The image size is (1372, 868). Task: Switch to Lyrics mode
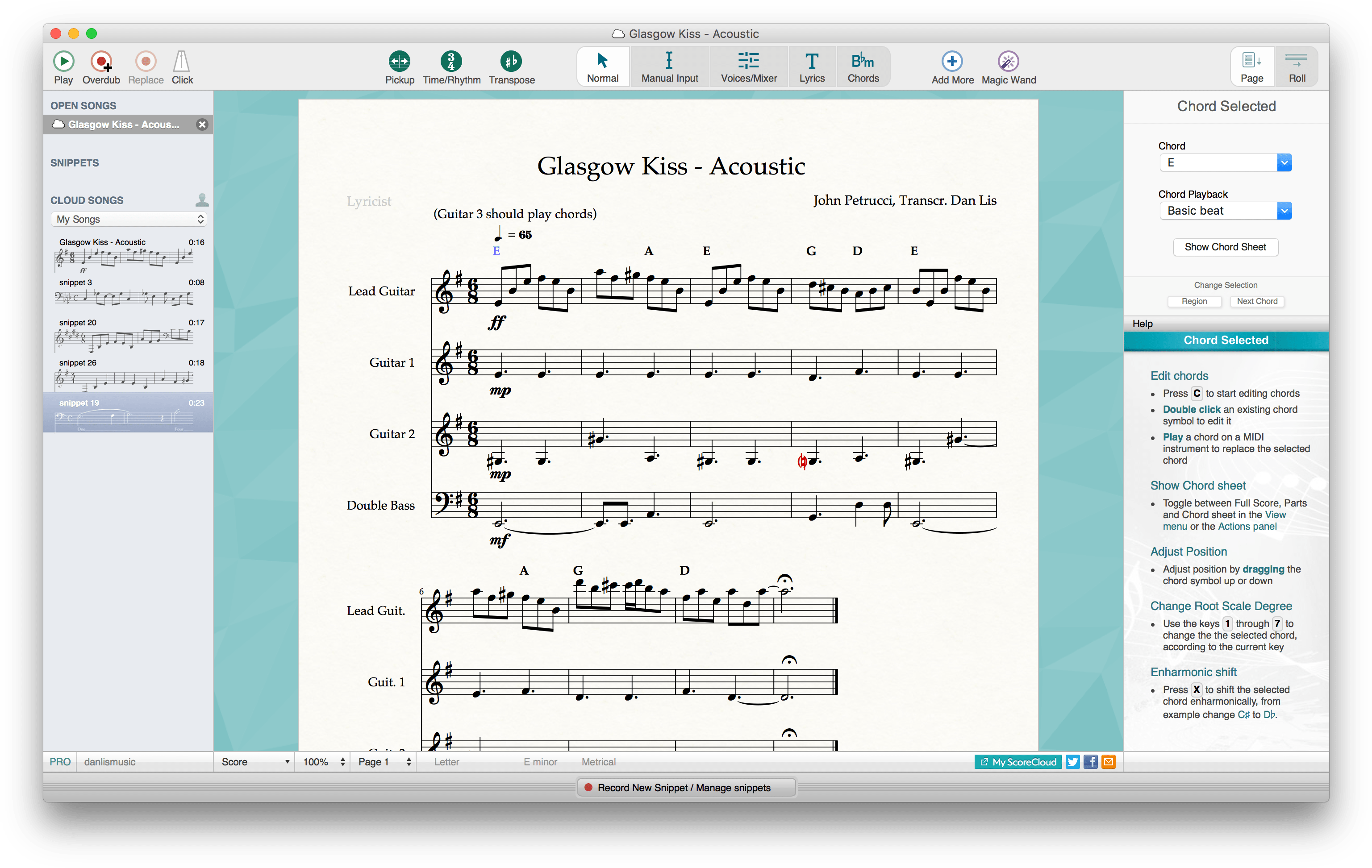(x=812, y=67)
